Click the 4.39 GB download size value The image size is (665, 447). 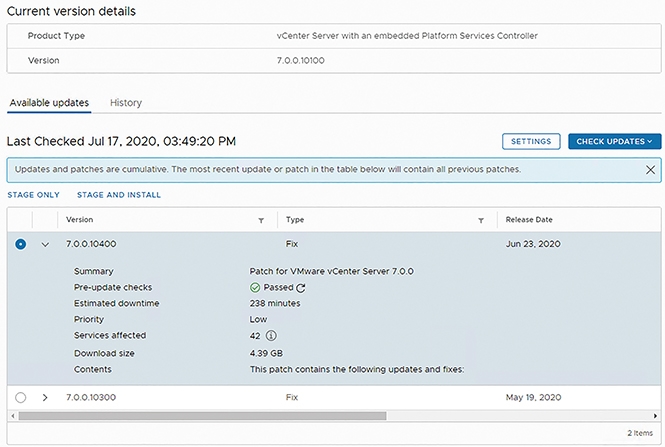pos(266,354)
